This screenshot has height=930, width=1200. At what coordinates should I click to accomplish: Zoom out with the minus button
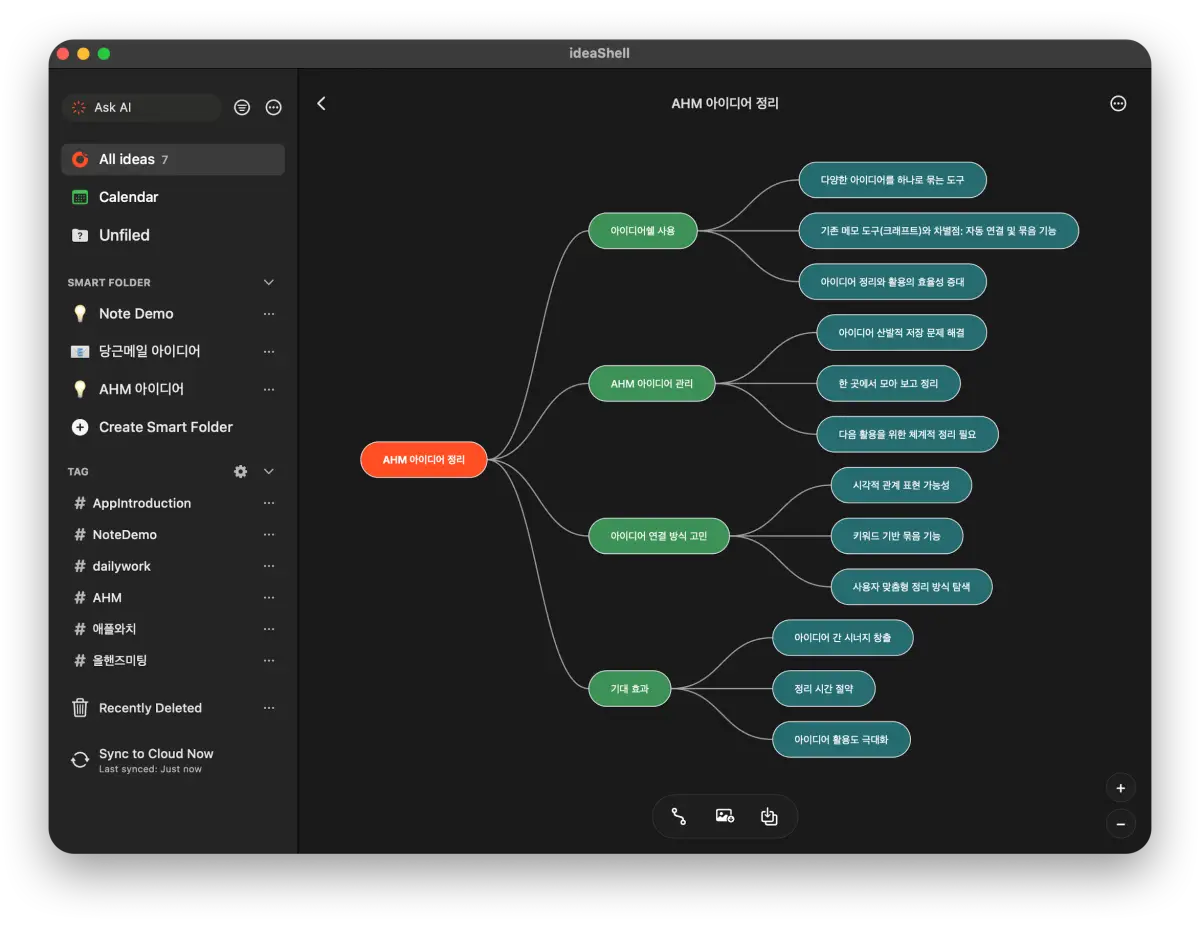(x=1120, y=825)
